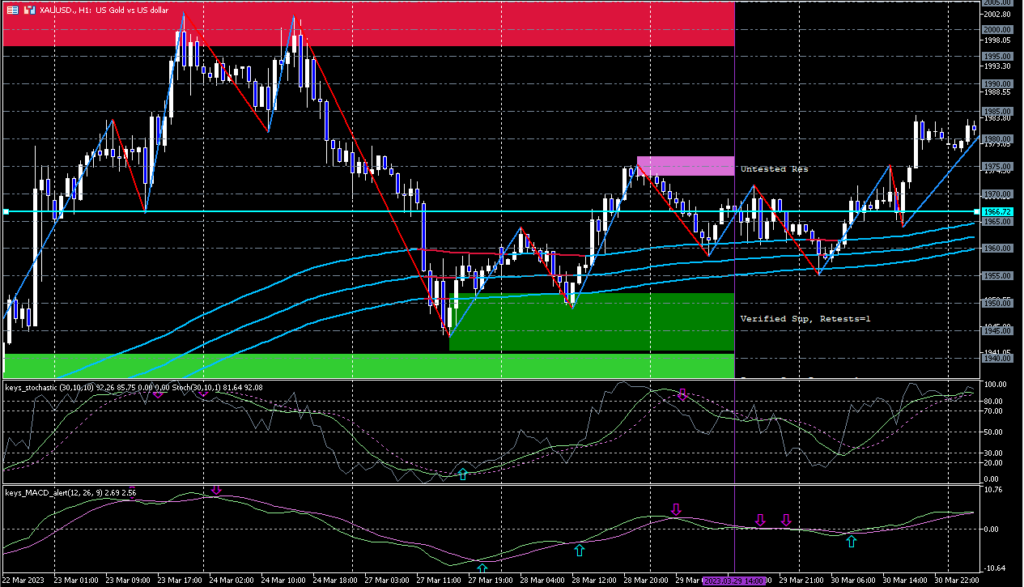Click the cyan MACD up arrow near 28 Mar 12:00
This screenshot has height=587, width=1024.
(579, 549)
